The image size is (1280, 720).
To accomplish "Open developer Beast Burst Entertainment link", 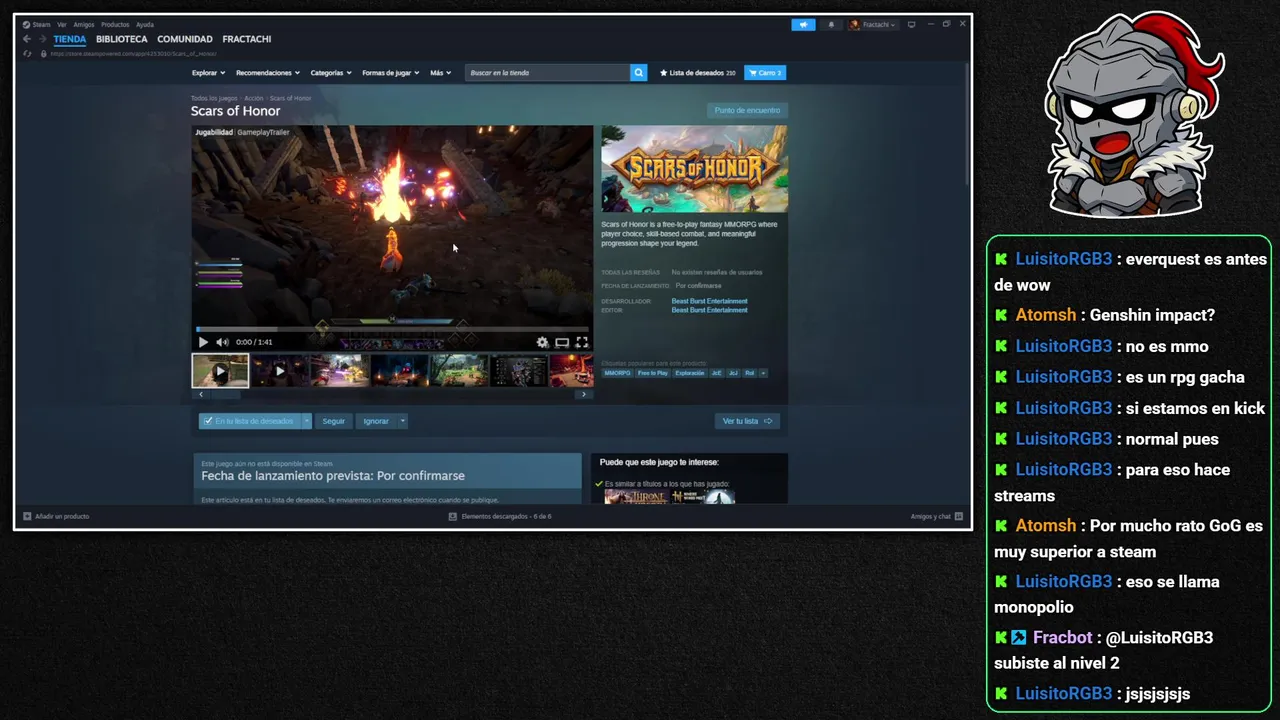I will coord(709,301).
